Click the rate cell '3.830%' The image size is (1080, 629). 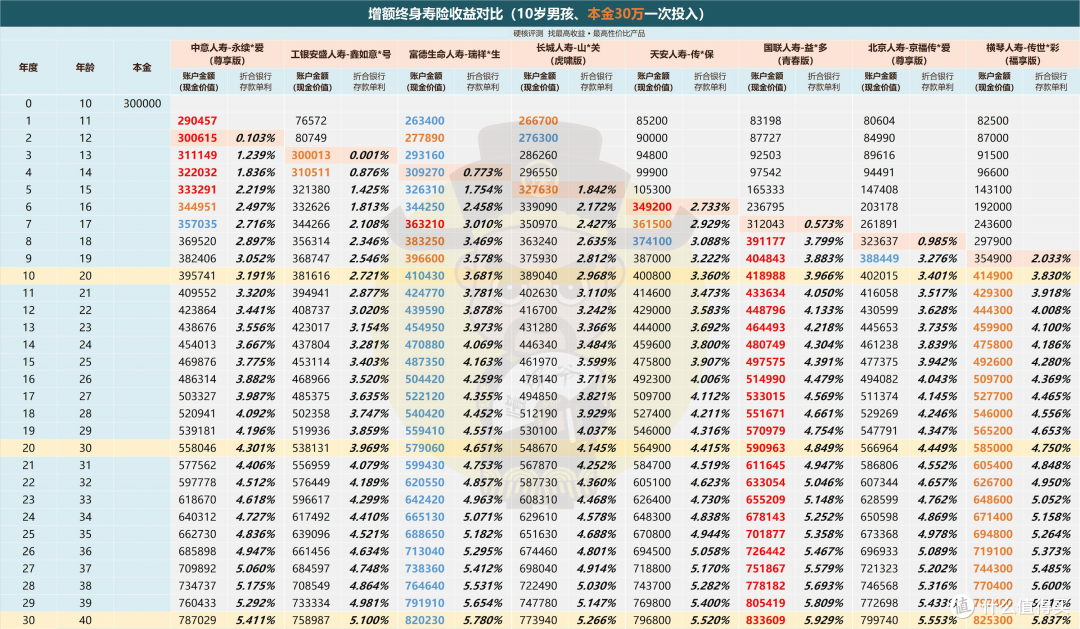click(x=1051, y=276)
